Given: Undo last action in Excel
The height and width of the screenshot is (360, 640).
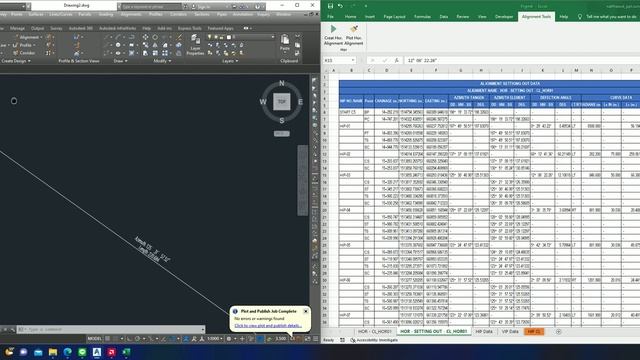Looking at the screenshot, I should (x=340, y=6).
